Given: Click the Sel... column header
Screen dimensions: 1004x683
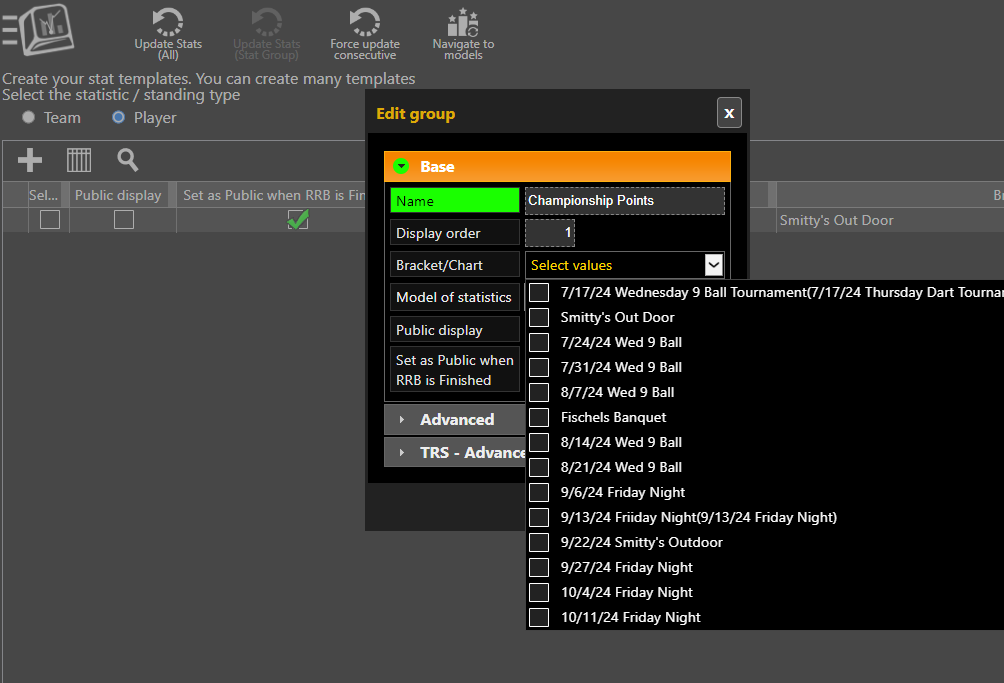Looking at the screenshot, I should click(44, 195).
